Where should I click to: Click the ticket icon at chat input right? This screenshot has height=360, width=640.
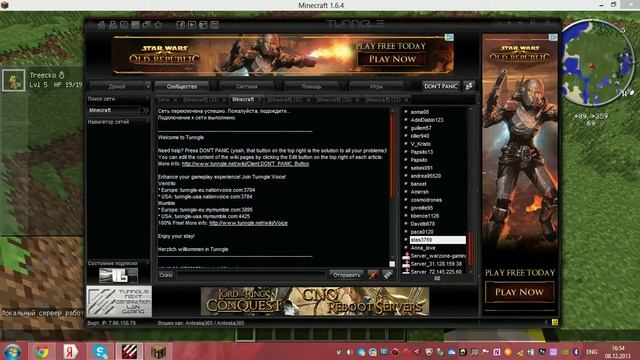coord(388,275)
